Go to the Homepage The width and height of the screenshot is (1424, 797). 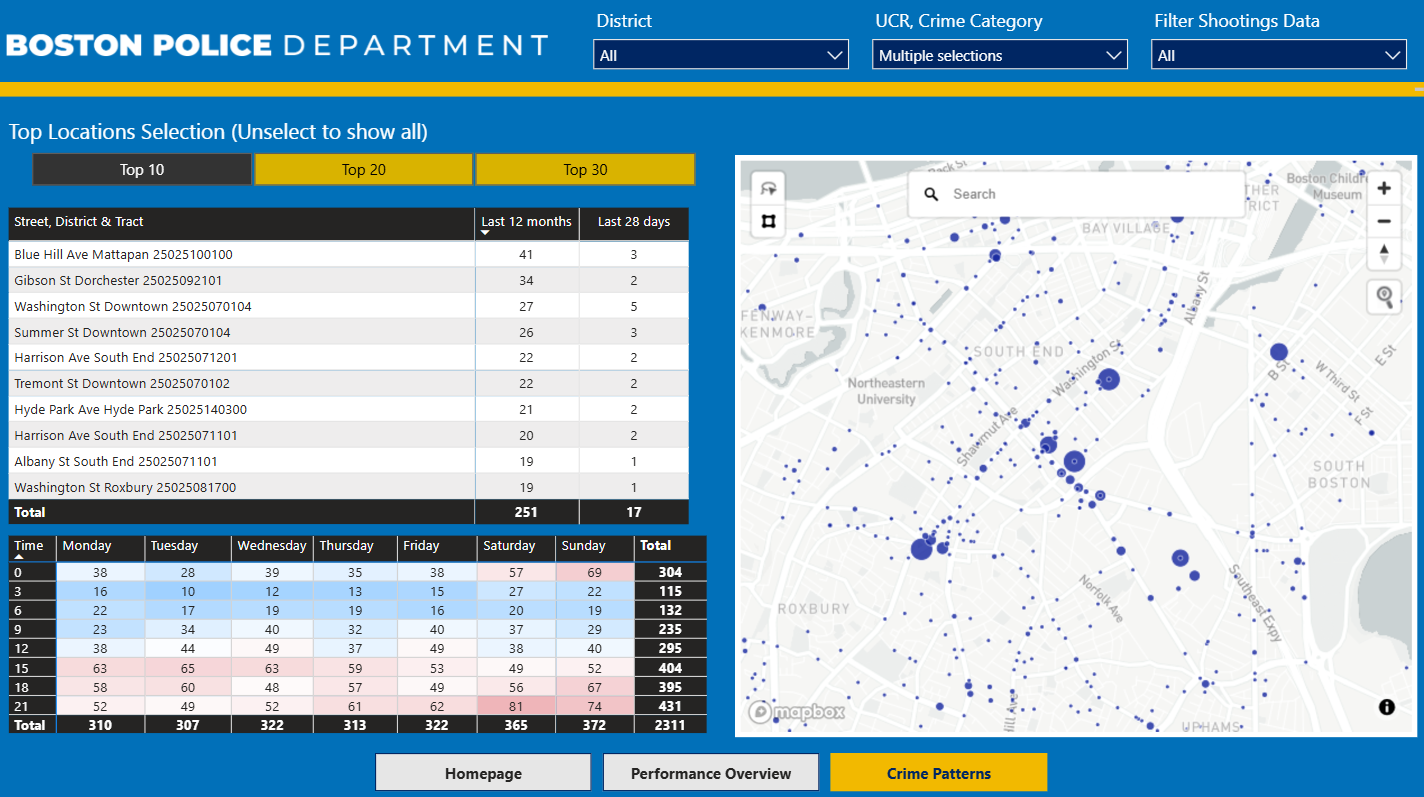[x=483, y=773]
